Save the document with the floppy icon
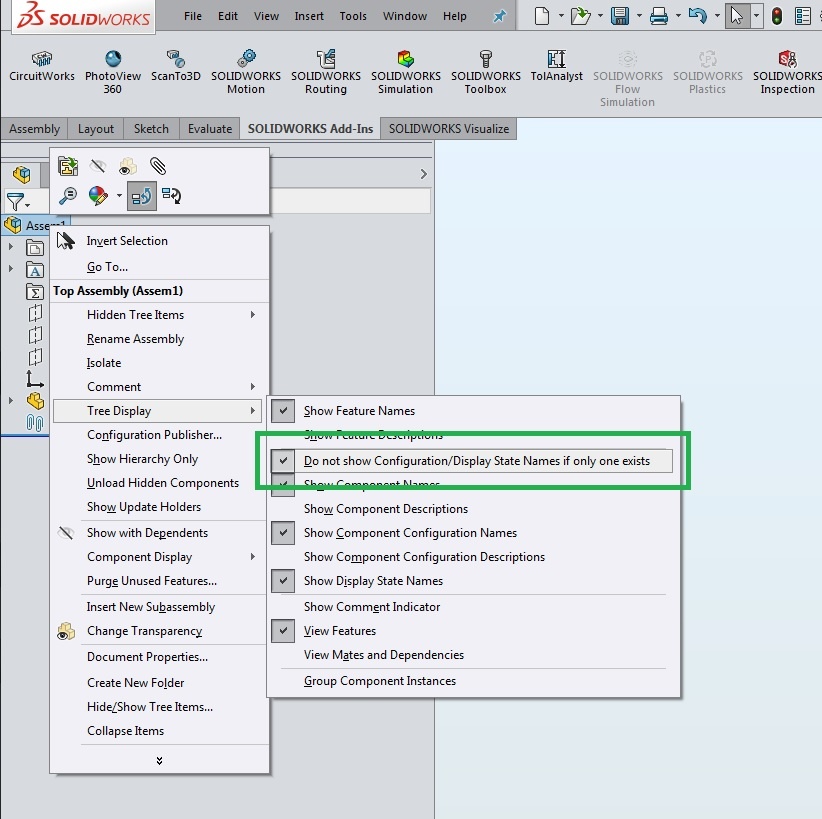Screen dimensions: 822x819 pos(620,16)
